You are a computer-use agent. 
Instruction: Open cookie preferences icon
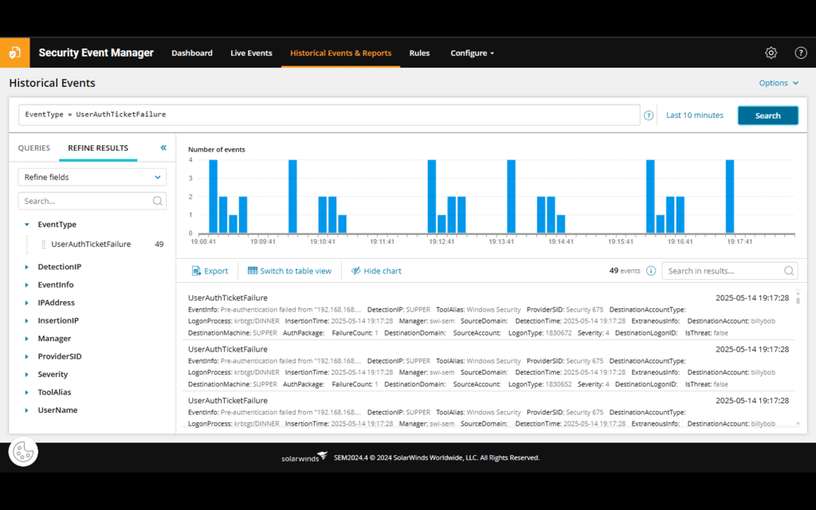23,452
